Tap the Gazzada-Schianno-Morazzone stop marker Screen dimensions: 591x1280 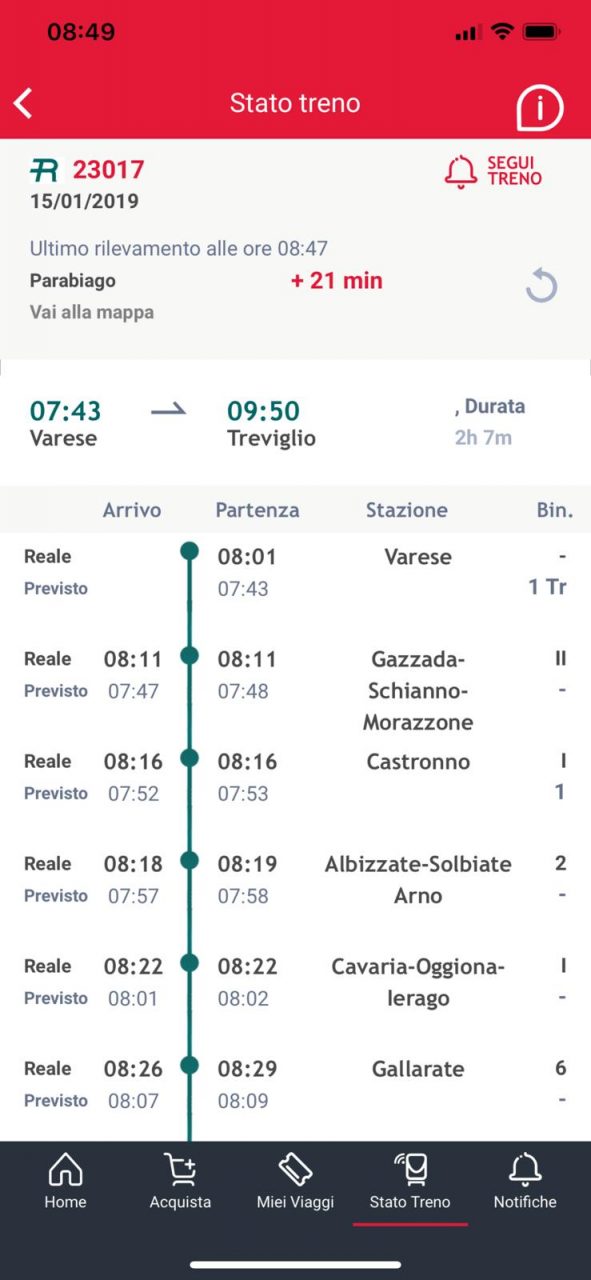tap(190, 655)
